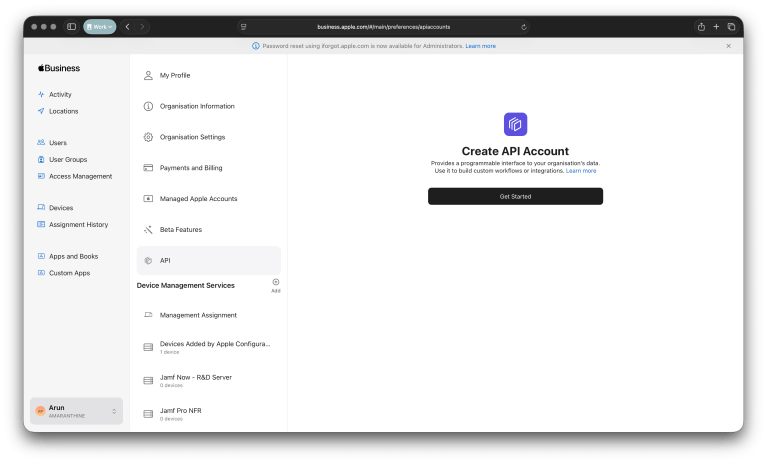Click the Assignment History icon
Viewport: 767px width, 463px height.
tap(41, 224)
